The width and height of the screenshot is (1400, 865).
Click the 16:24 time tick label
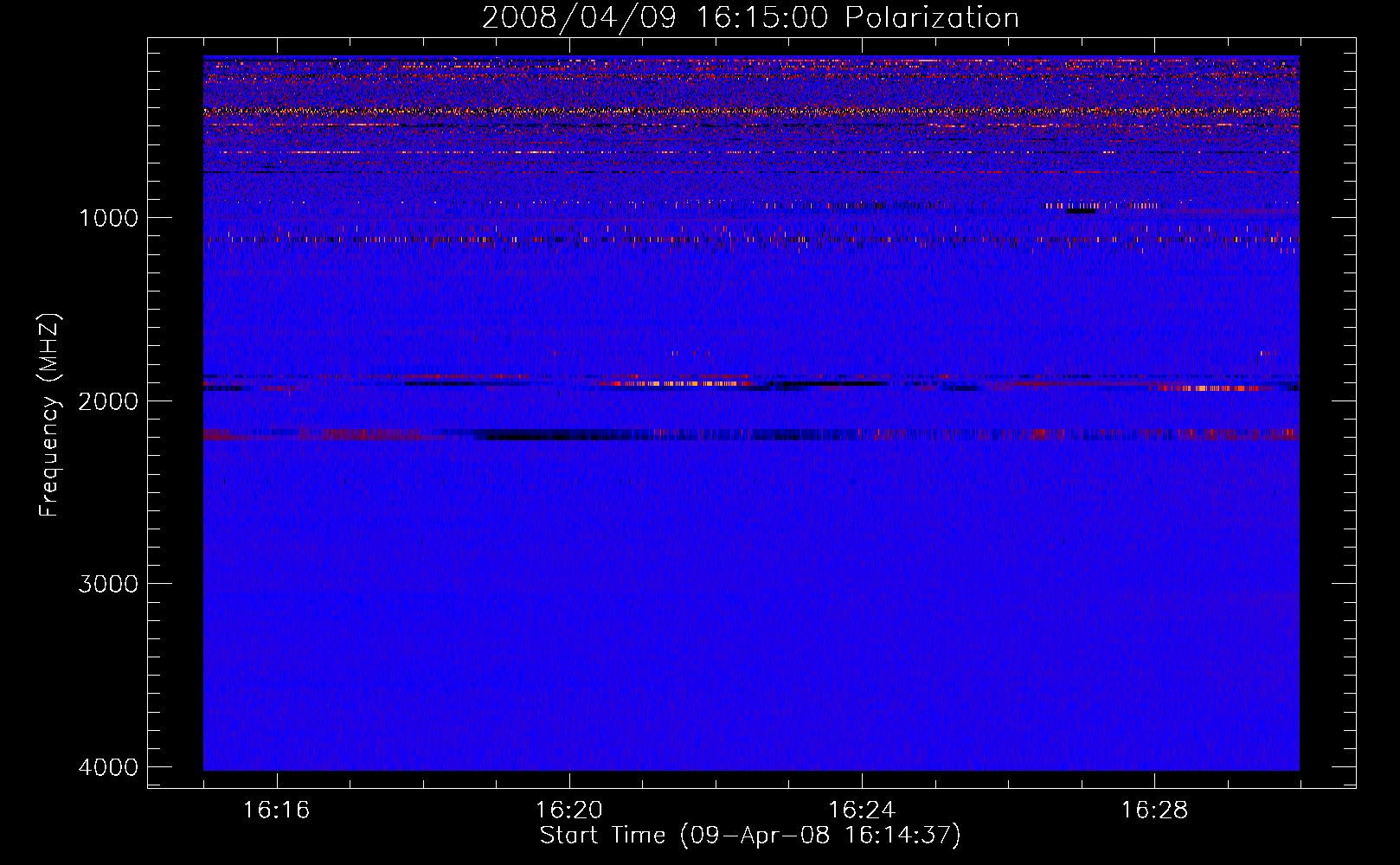[862, 811]
